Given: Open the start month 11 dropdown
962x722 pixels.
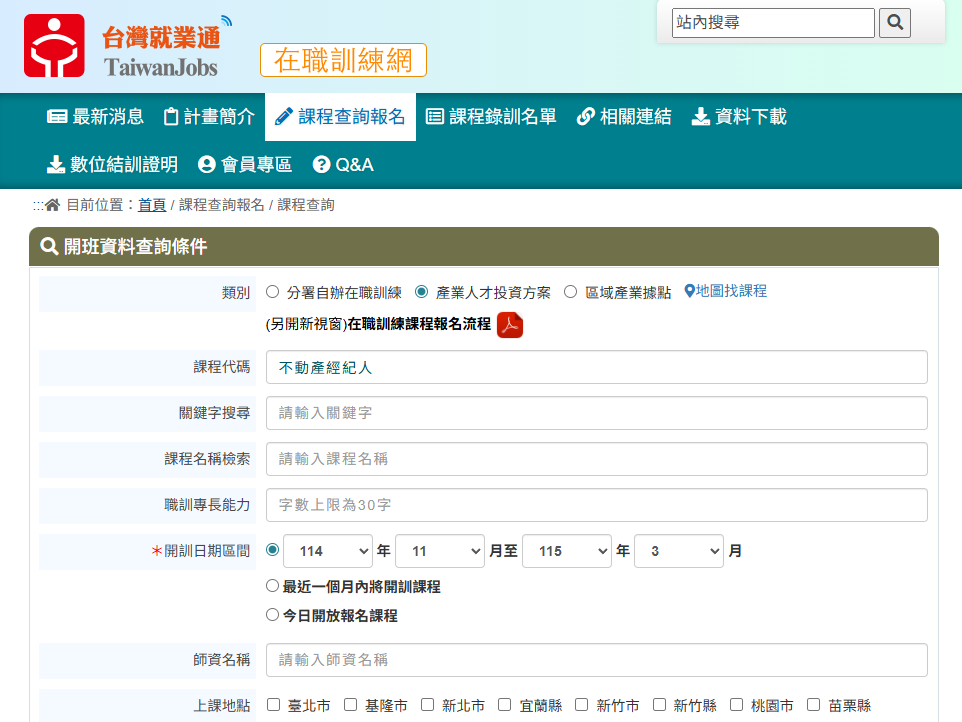Looking at the screenshot, I should tap(440, 551).
